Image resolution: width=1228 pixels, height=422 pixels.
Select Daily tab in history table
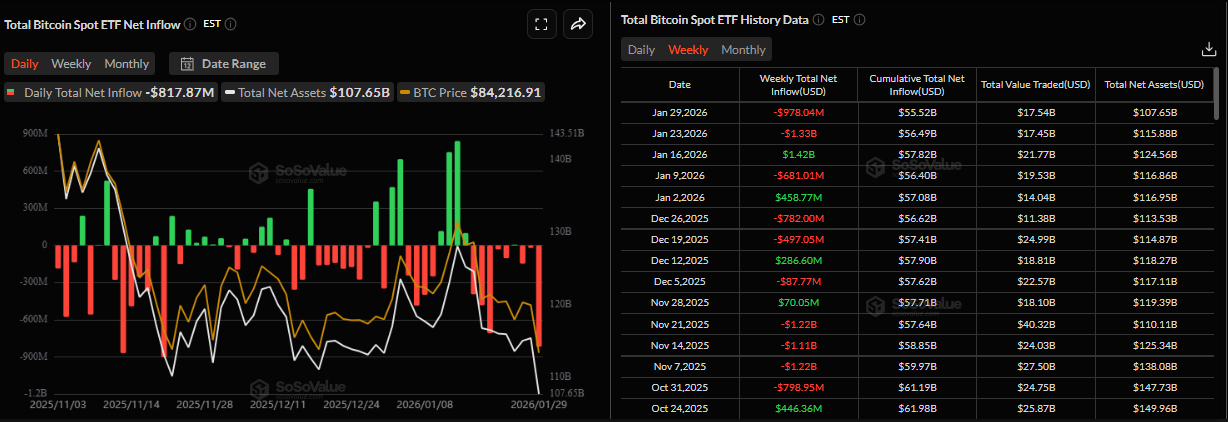(641, 50)
